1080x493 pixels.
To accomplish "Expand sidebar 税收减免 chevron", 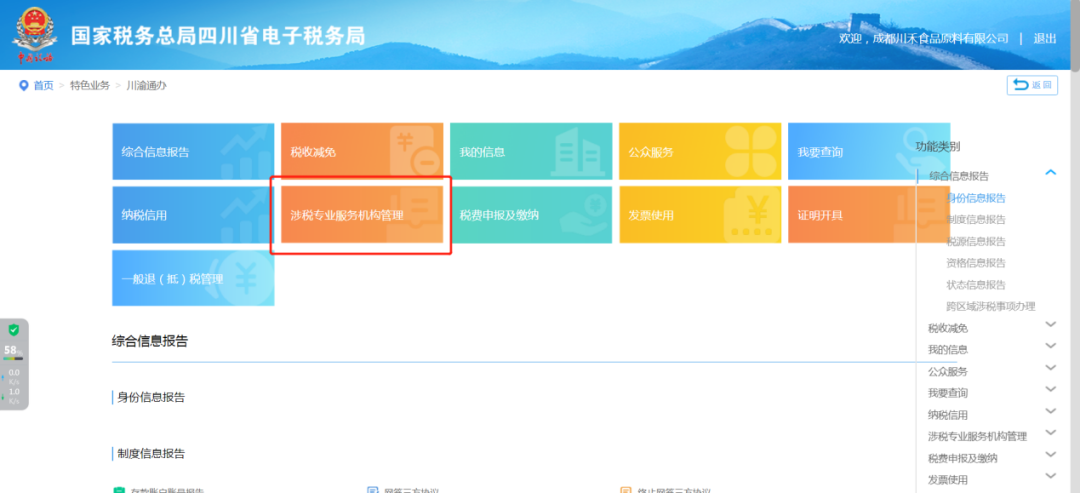I will click(x=1050, y=324).
